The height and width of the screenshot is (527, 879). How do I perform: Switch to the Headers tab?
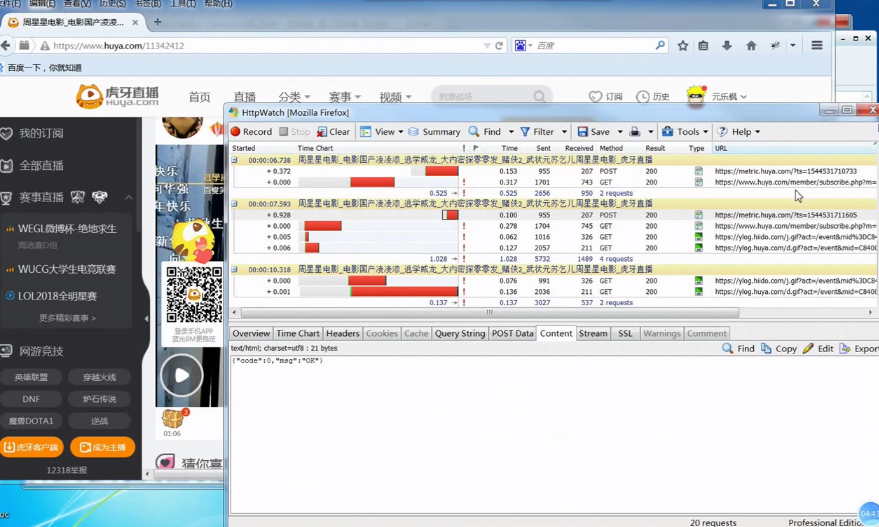click(x=342, y=334)
